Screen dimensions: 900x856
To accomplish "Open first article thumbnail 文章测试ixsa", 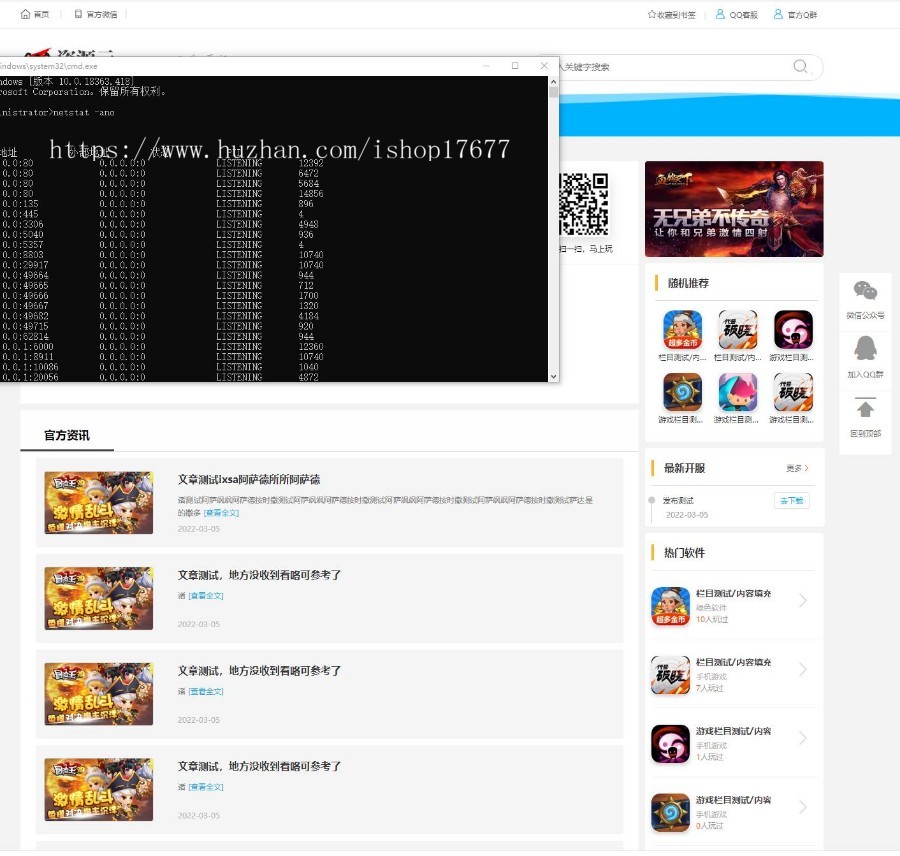I will (99, 503).
